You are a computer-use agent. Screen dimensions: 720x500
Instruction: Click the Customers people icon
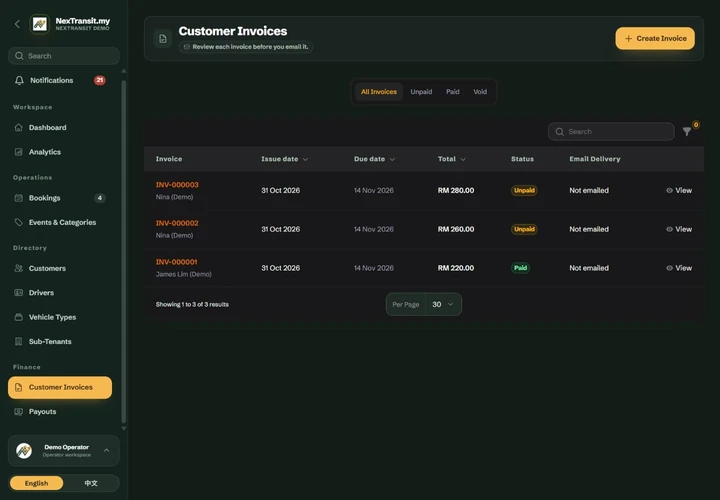[18, 268]
